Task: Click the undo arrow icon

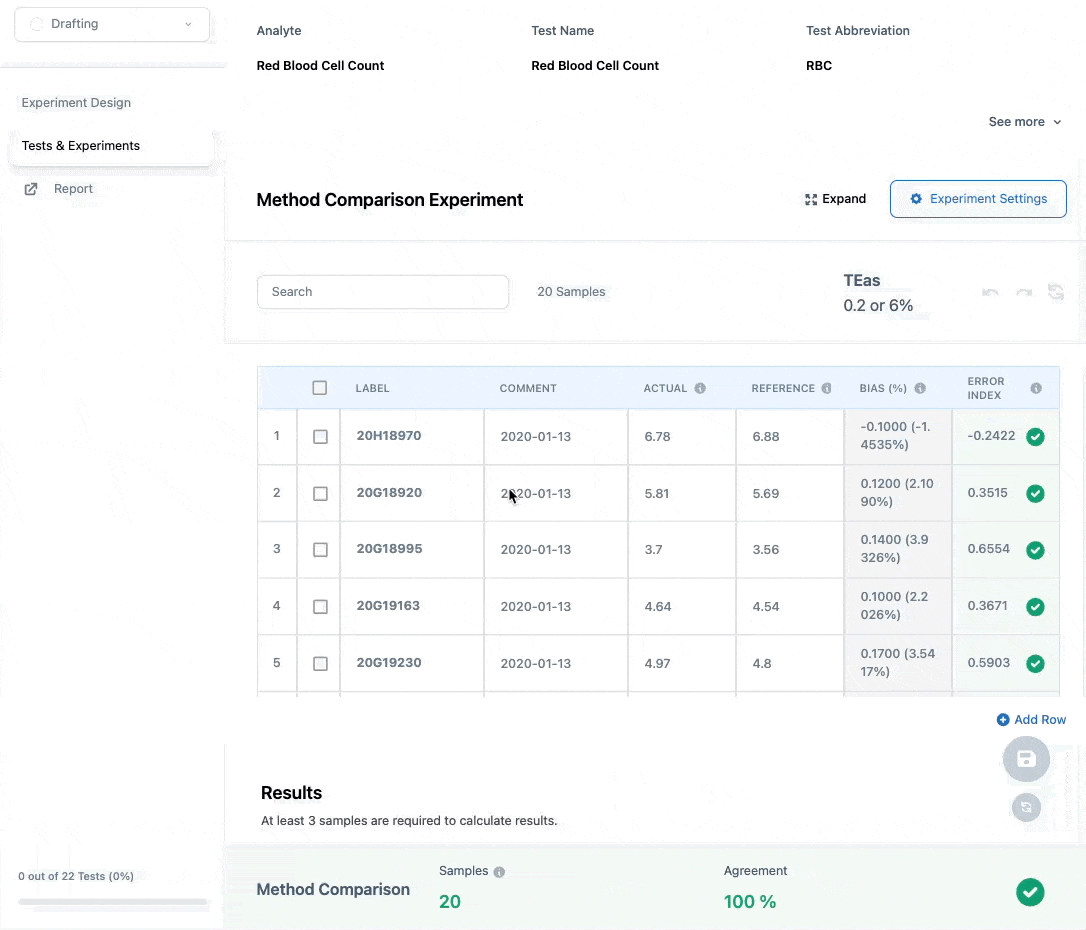Action: tap(991, 292)
